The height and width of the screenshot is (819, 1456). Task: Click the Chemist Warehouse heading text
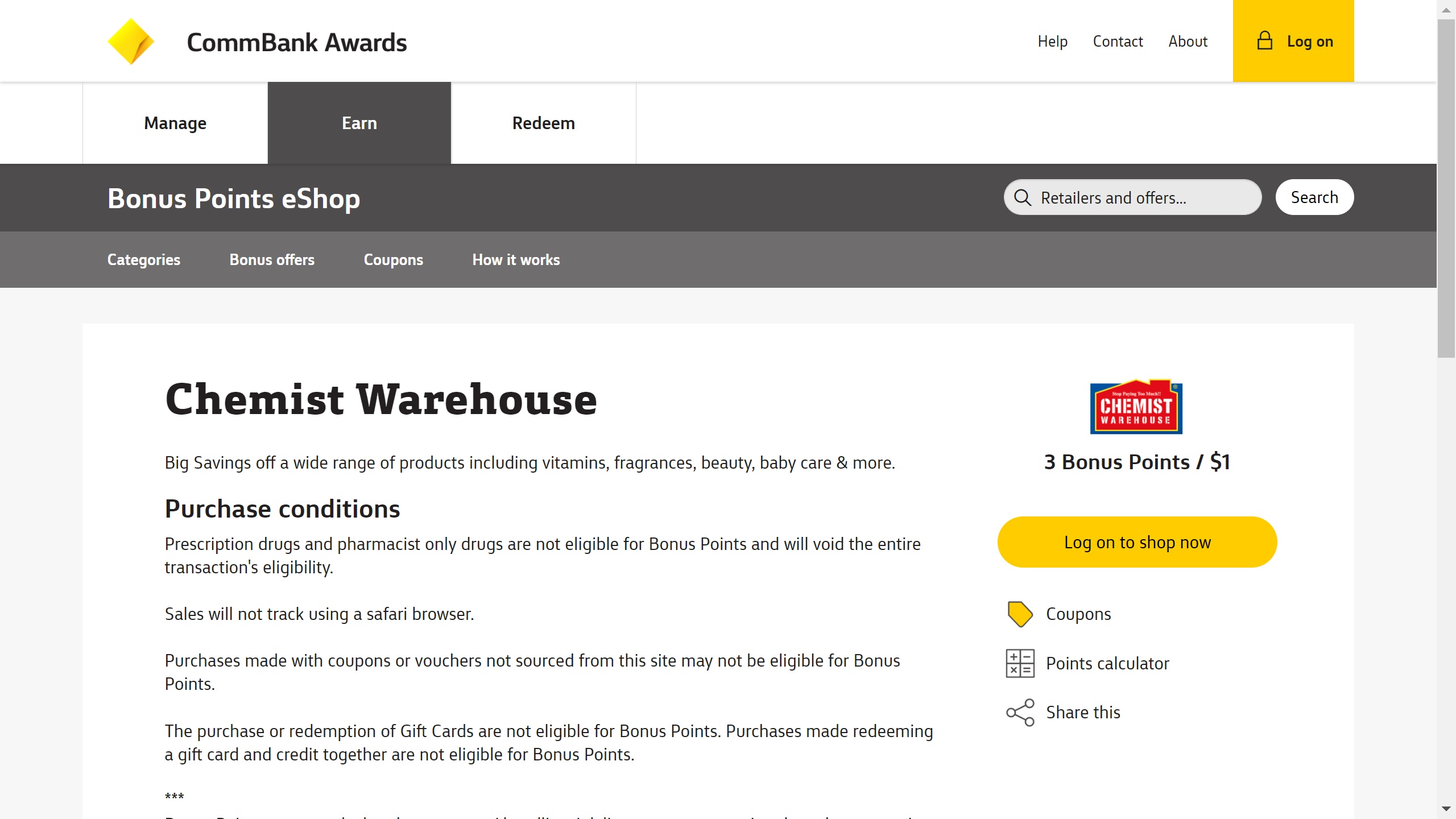tap(381, 399)
